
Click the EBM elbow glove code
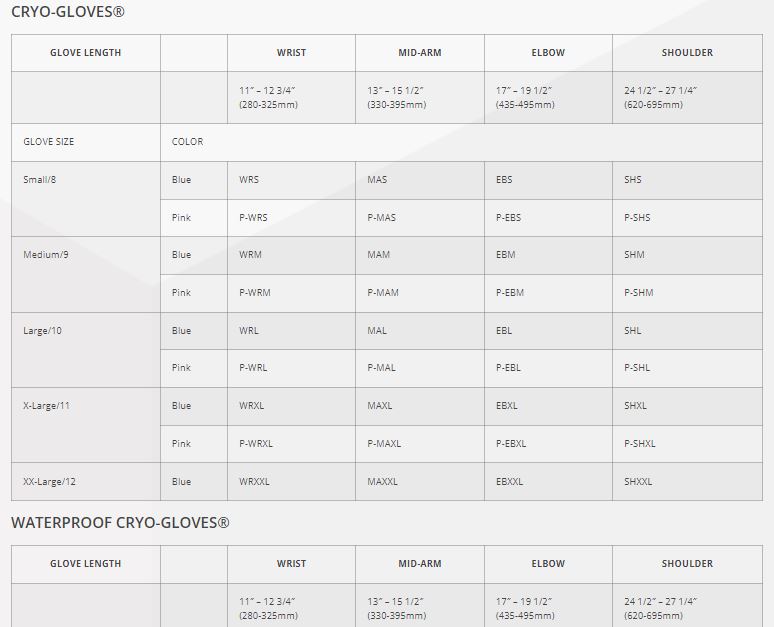[506, 255]
